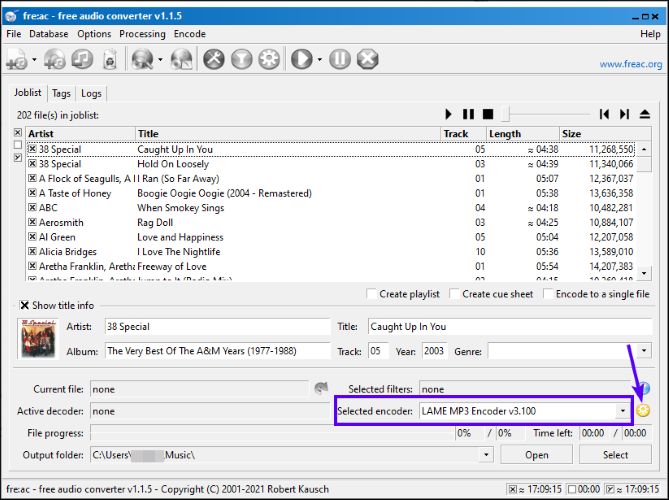Sort joblist by Length column header

click(523, 134)
